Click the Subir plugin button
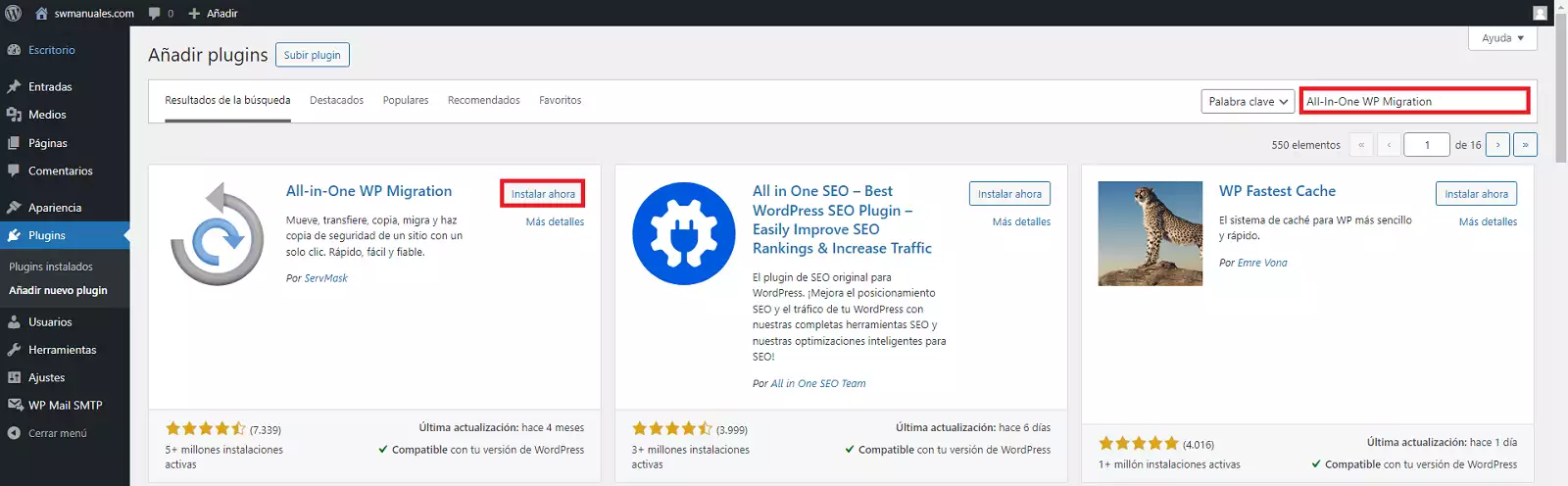The image size is (1568, 486). (x=313, y=55)
